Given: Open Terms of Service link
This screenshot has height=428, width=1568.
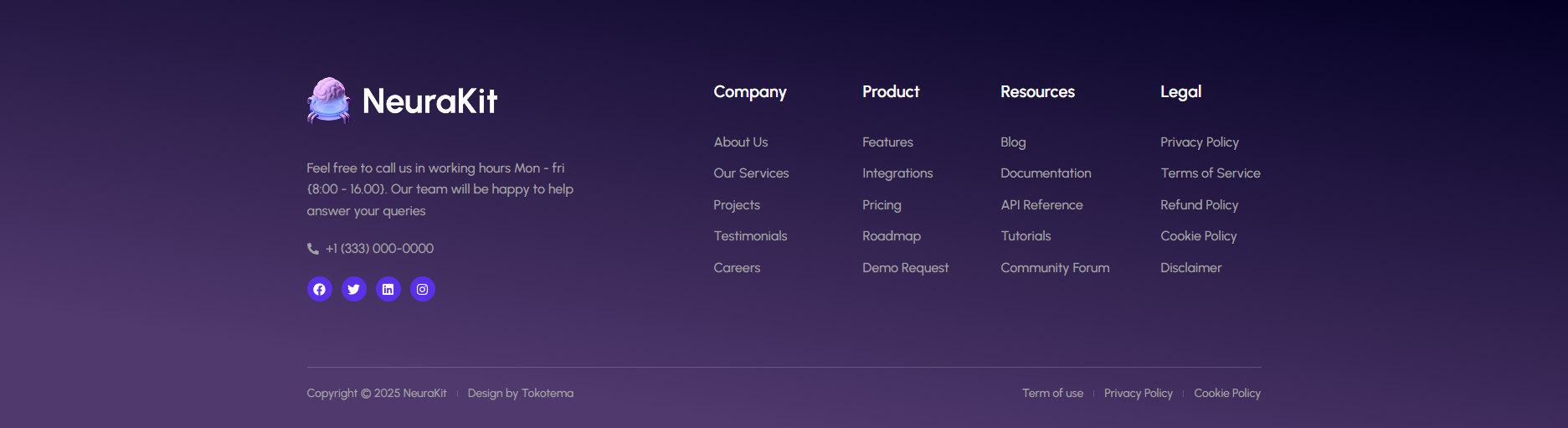Looking at the screenshot, I should [x=1210, y=173].
